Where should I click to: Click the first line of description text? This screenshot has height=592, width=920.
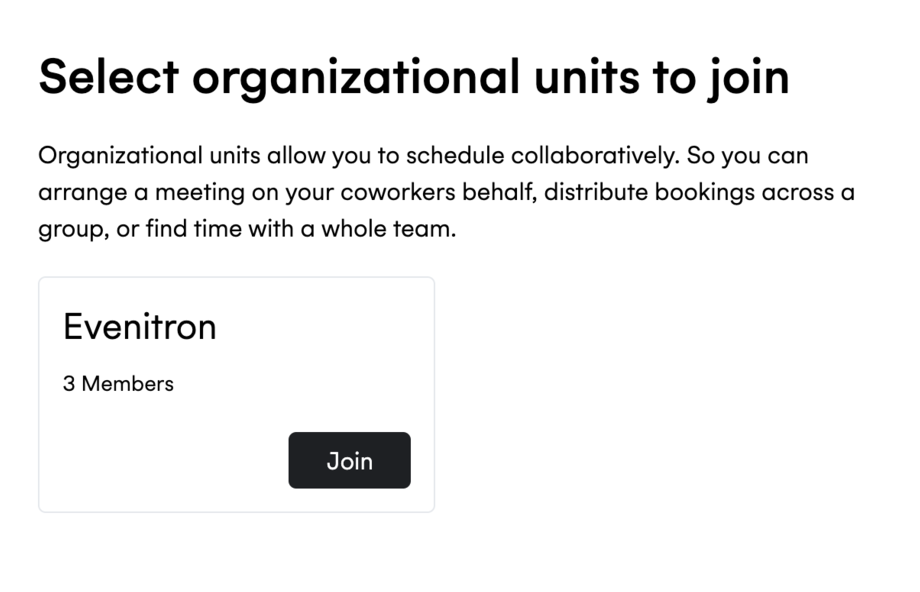(x=423, y=156)
